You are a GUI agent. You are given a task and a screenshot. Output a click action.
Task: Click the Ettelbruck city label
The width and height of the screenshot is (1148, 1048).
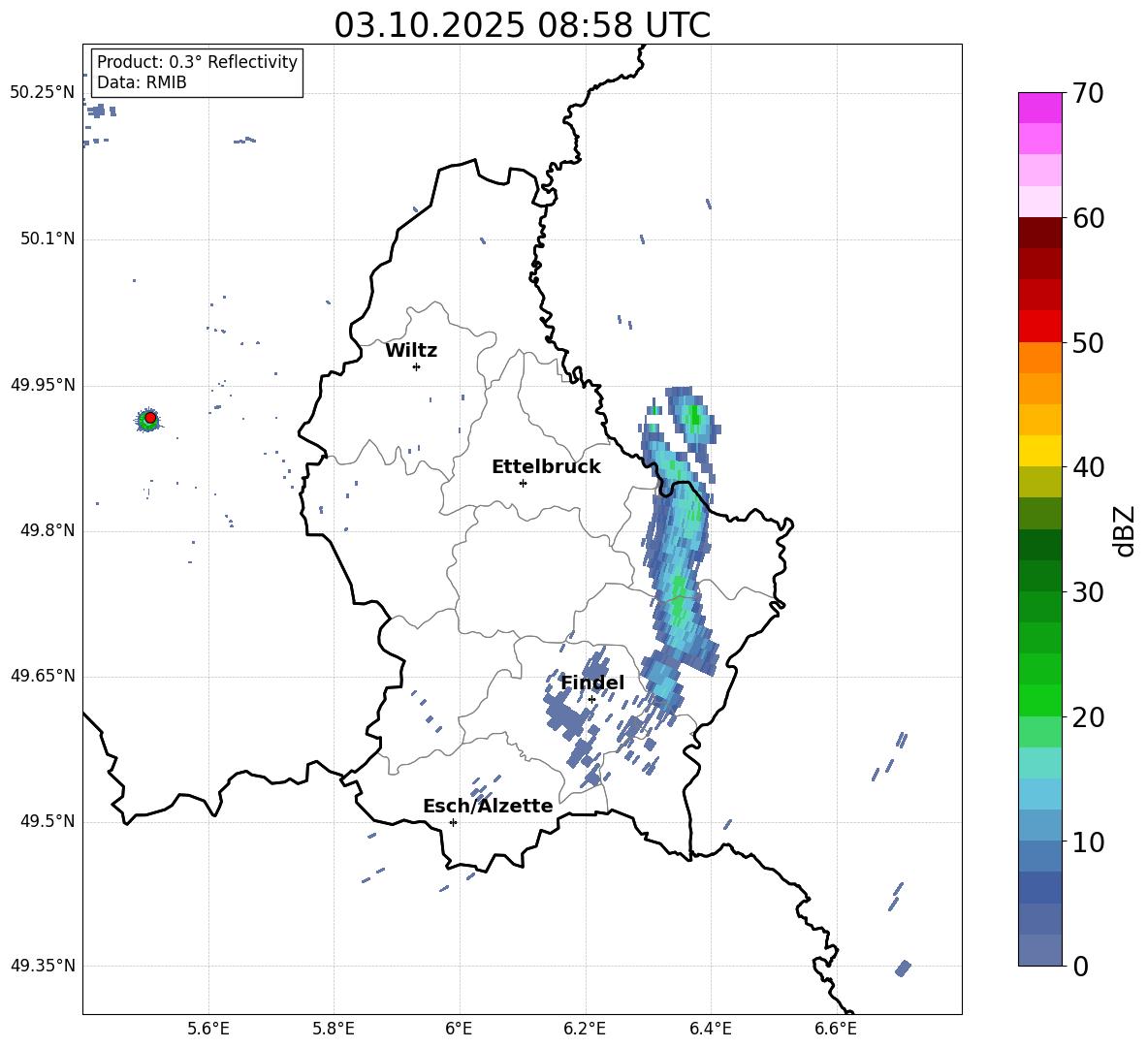(x=546, y=467)
